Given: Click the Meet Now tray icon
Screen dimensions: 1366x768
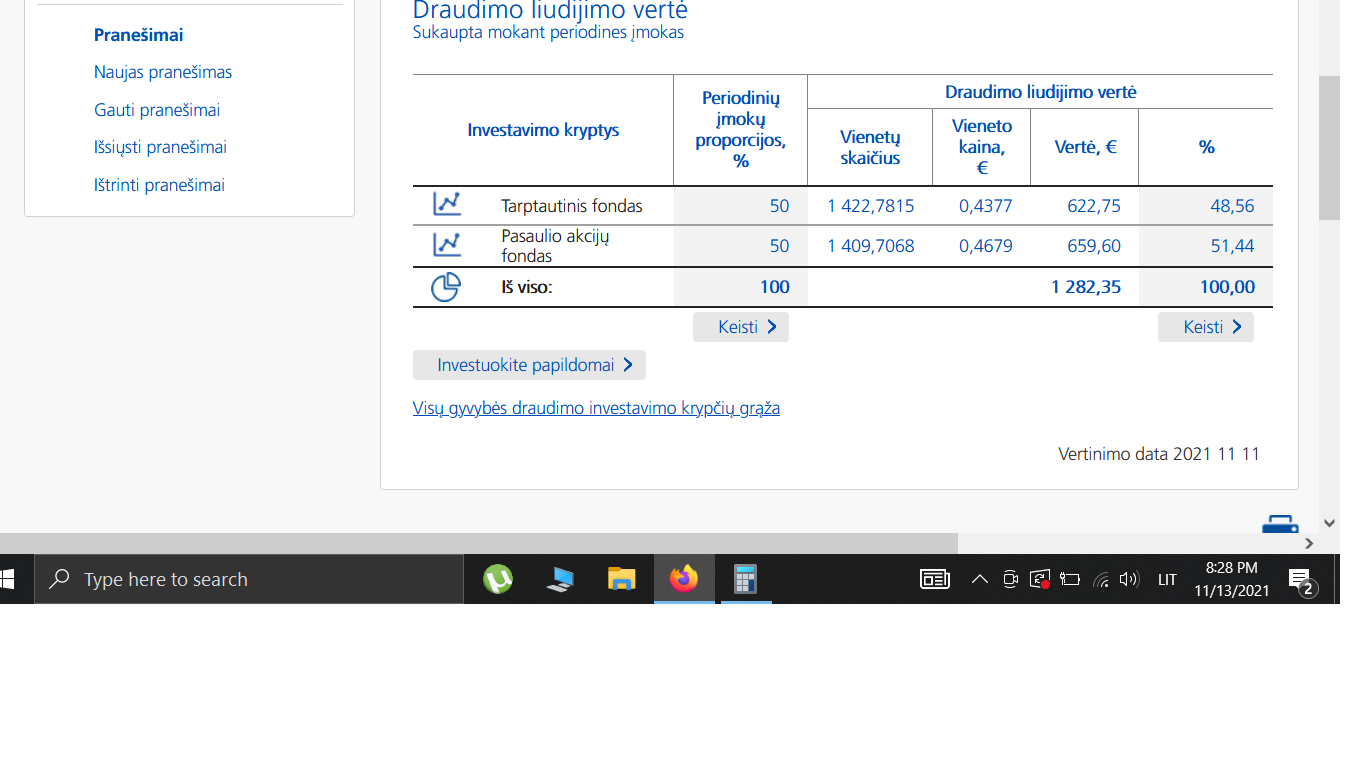Looking at the screenshot, I should (x=1010, y=579).
